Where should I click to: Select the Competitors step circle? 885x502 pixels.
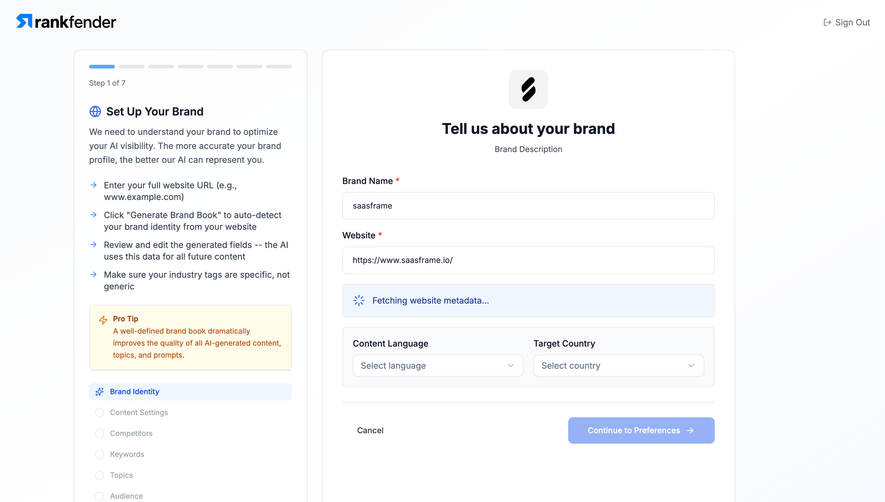[x=99, y=434]
